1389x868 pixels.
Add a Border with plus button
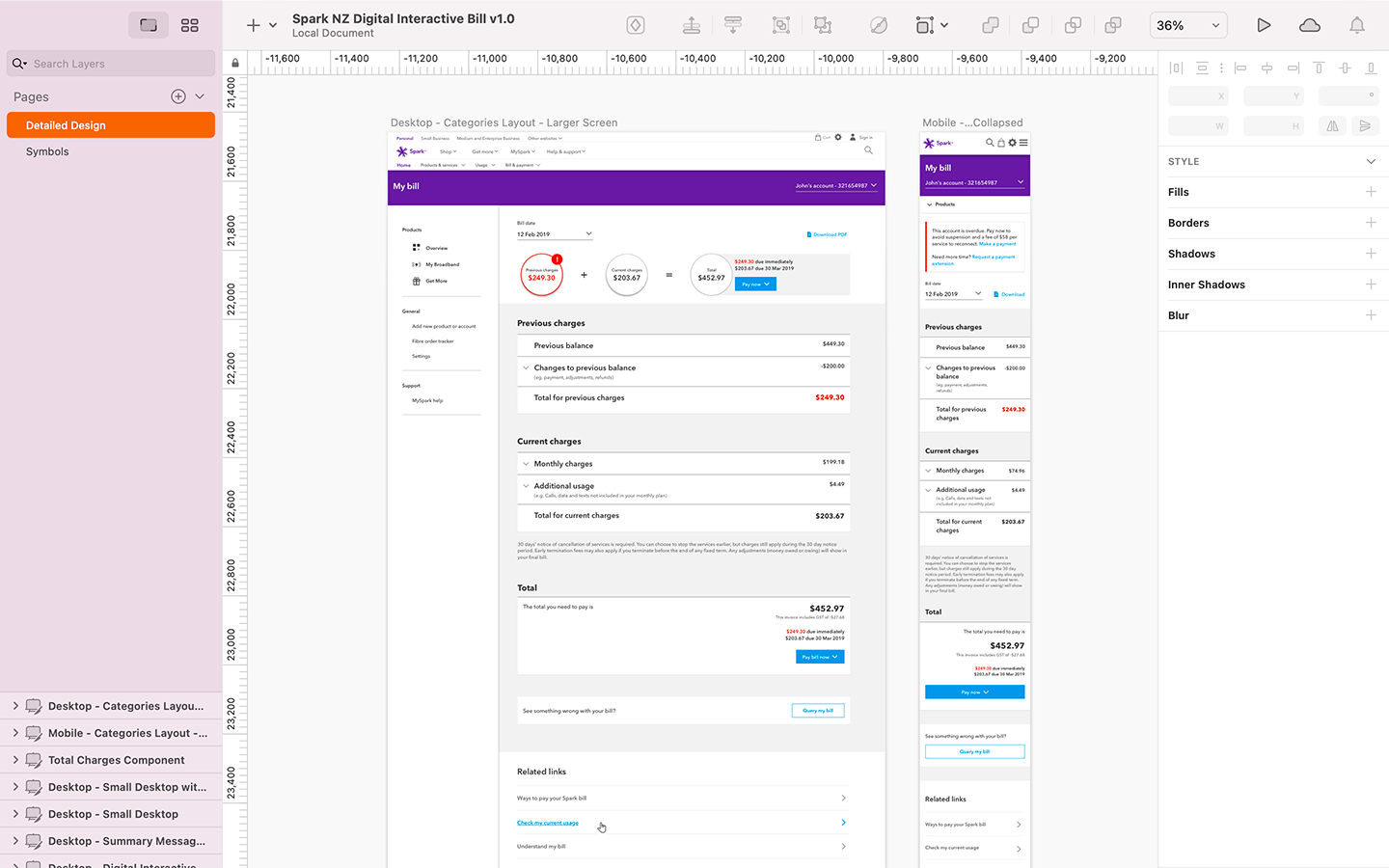1371,223
